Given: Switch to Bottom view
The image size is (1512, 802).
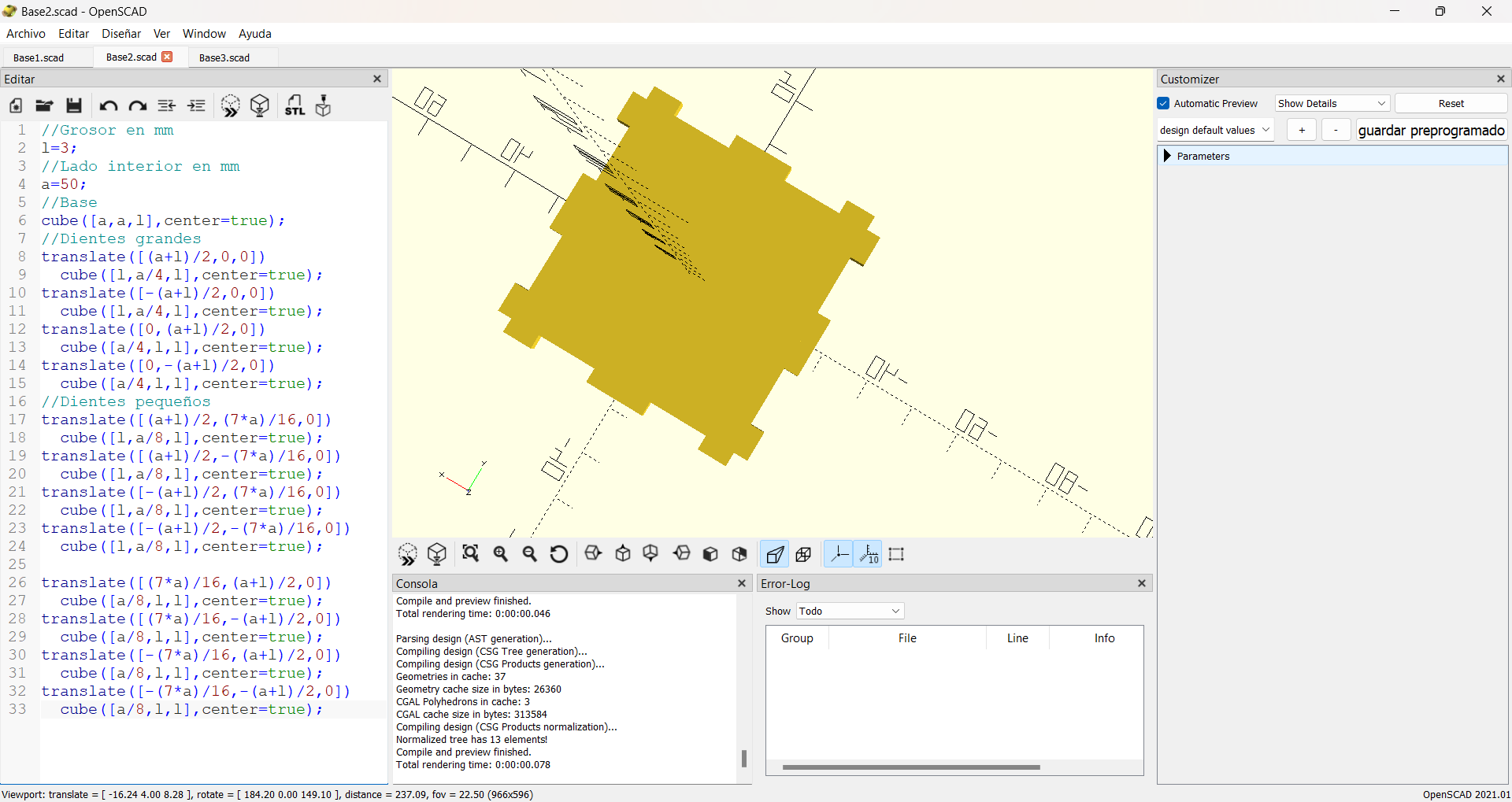Looking at the screenshot, I should tap(651, 554).
